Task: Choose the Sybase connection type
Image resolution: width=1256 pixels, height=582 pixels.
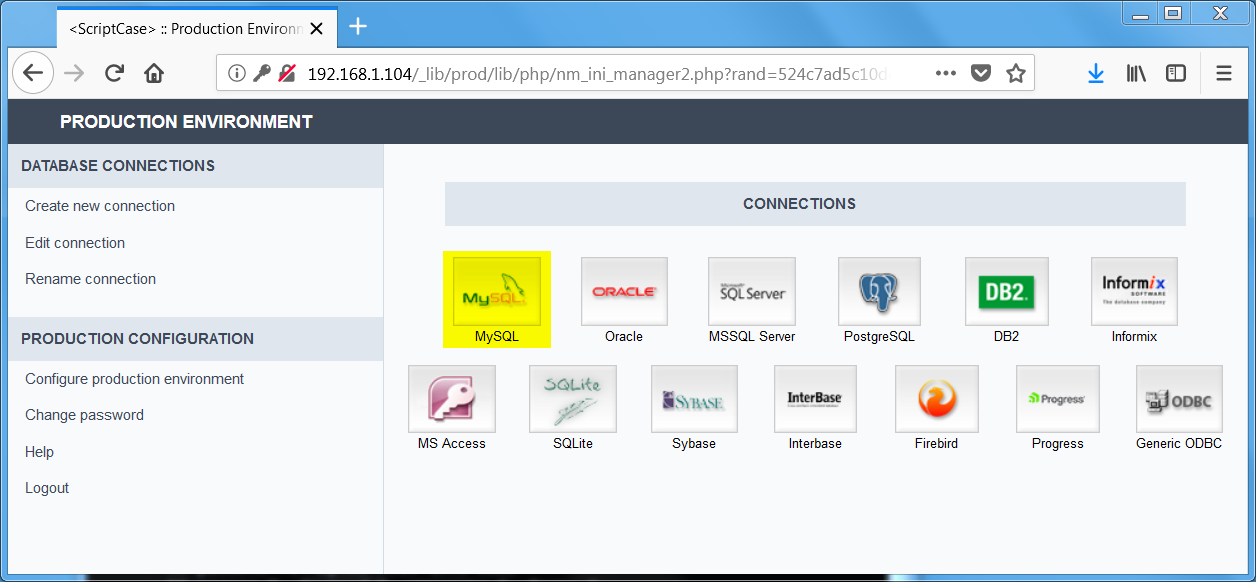Action: pos(694,398)
